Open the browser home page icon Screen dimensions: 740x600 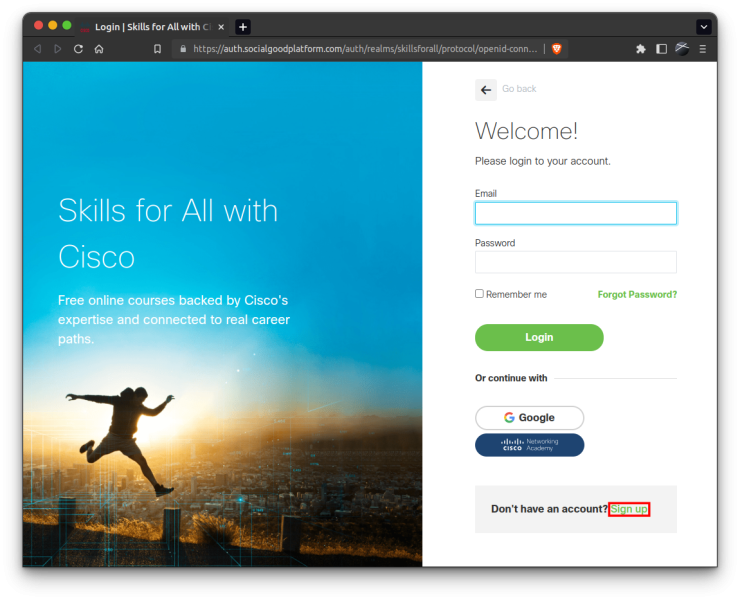point(99,49)
